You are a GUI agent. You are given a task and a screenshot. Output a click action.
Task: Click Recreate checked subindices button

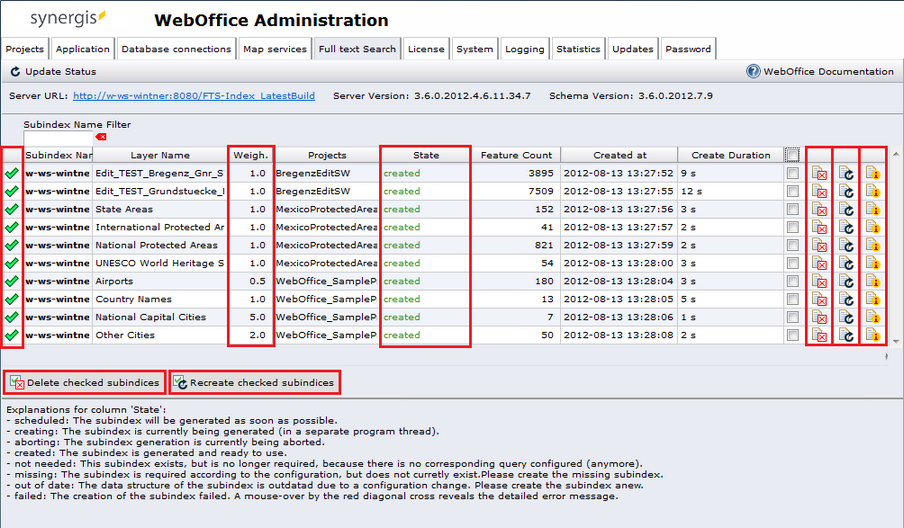[x=254, y=383]
